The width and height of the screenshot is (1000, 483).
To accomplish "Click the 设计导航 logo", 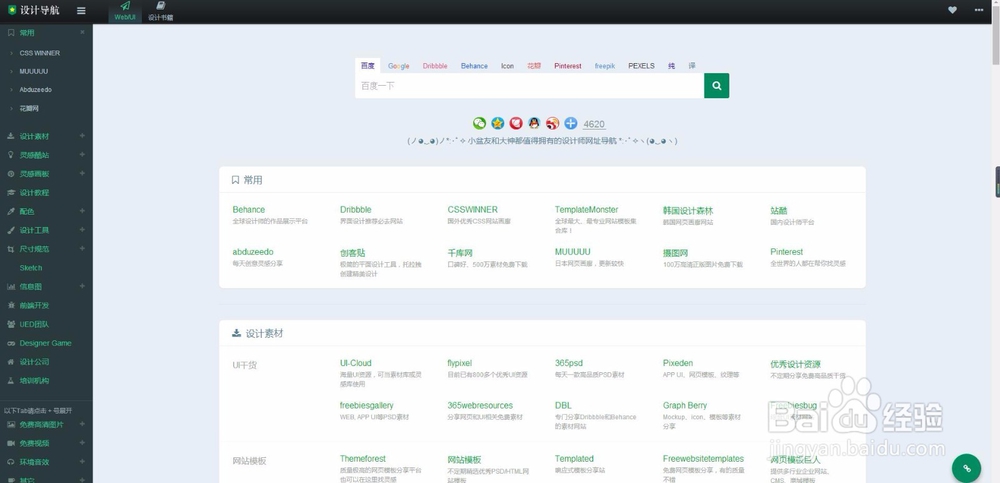I will 33,10.
